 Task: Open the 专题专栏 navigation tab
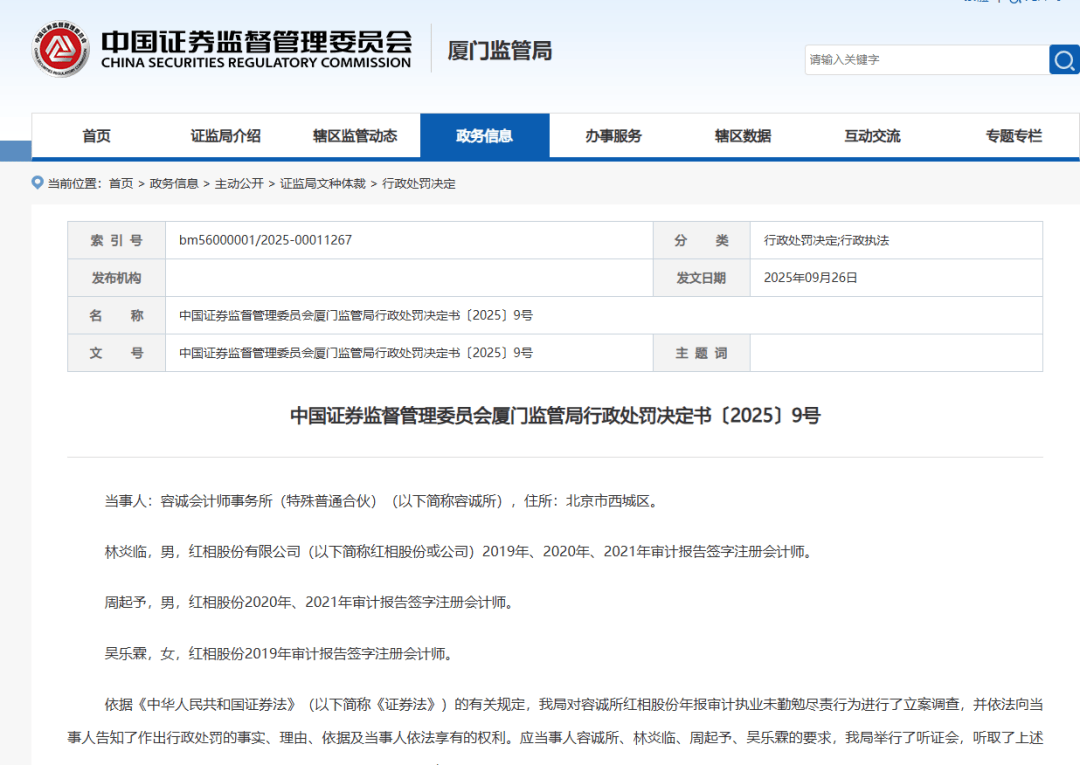pyautogui.click(x=1014, y=136)
